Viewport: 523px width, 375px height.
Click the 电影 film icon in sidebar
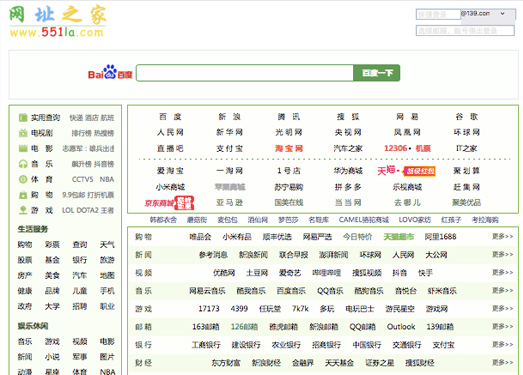click(x=23, y=148)
